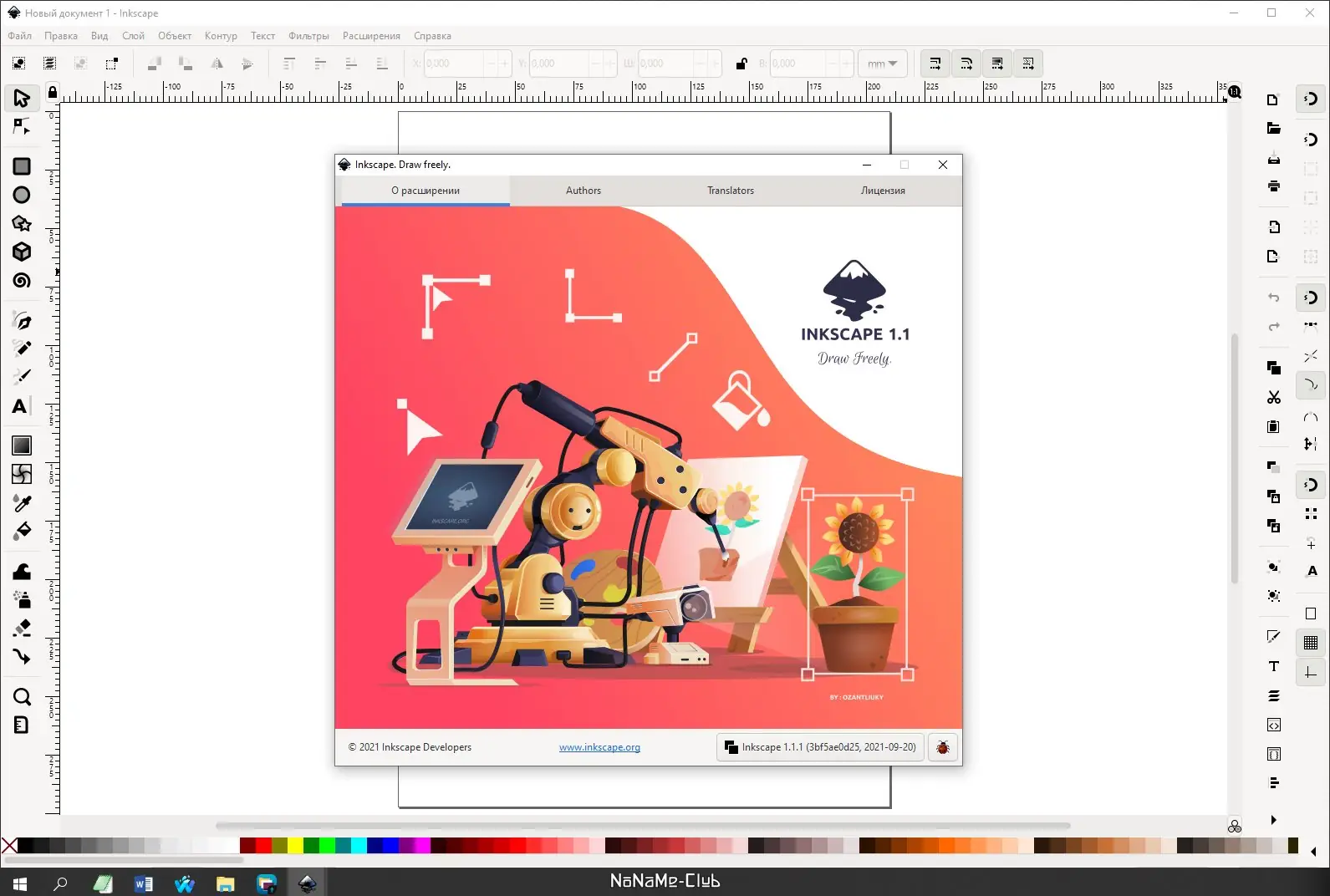Select the Rectangle tool

(x=22, y=166)
